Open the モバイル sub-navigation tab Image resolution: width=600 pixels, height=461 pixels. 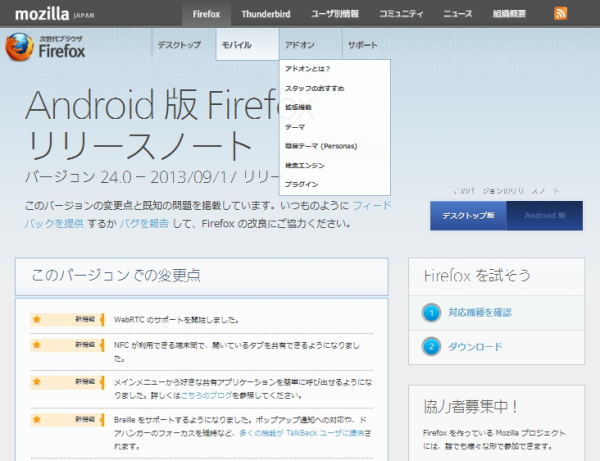coord(238,46)
